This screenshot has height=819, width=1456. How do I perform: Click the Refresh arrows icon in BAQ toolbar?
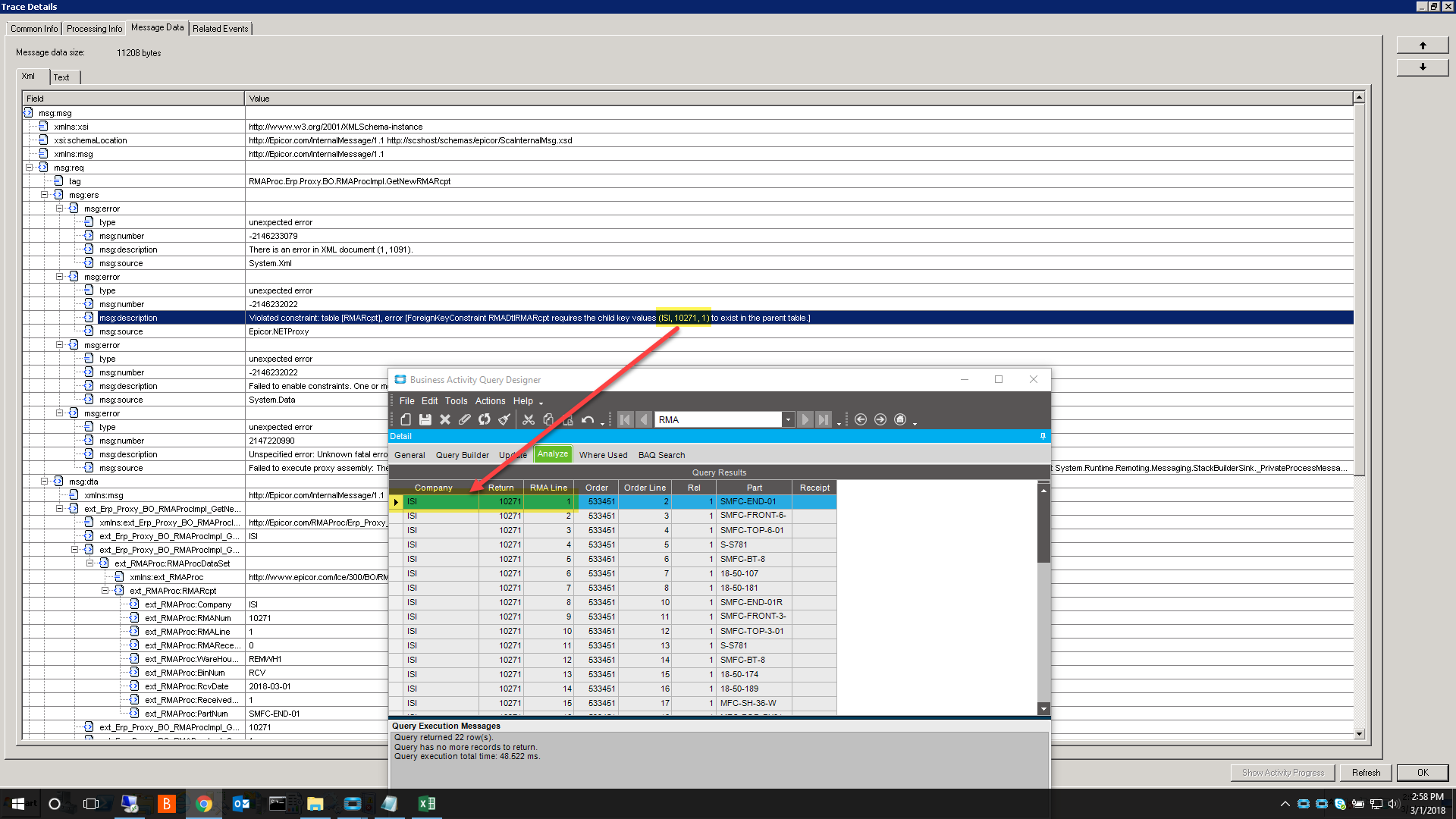tap(485, 419)
